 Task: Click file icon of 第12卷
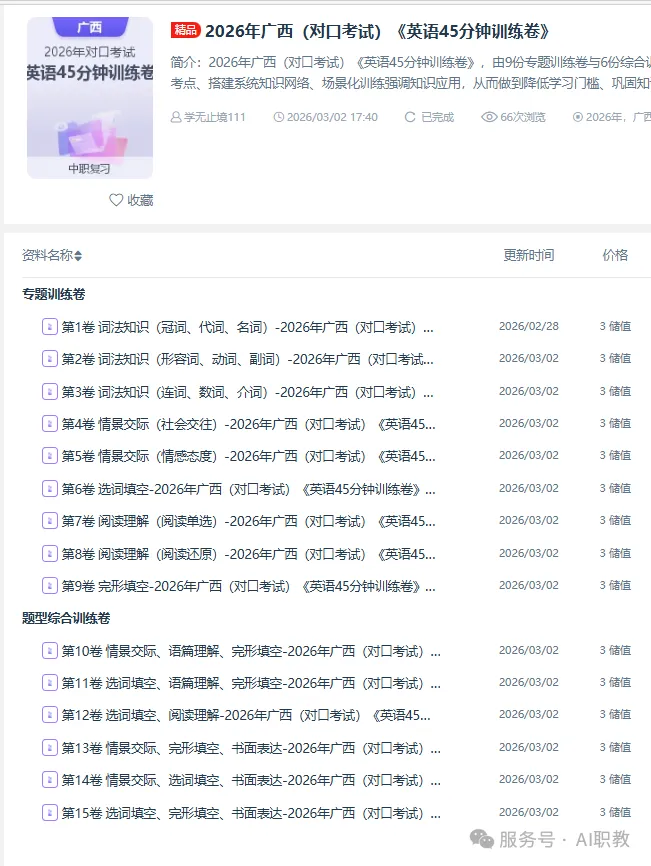pyautogui.click(x=50, y=715)
